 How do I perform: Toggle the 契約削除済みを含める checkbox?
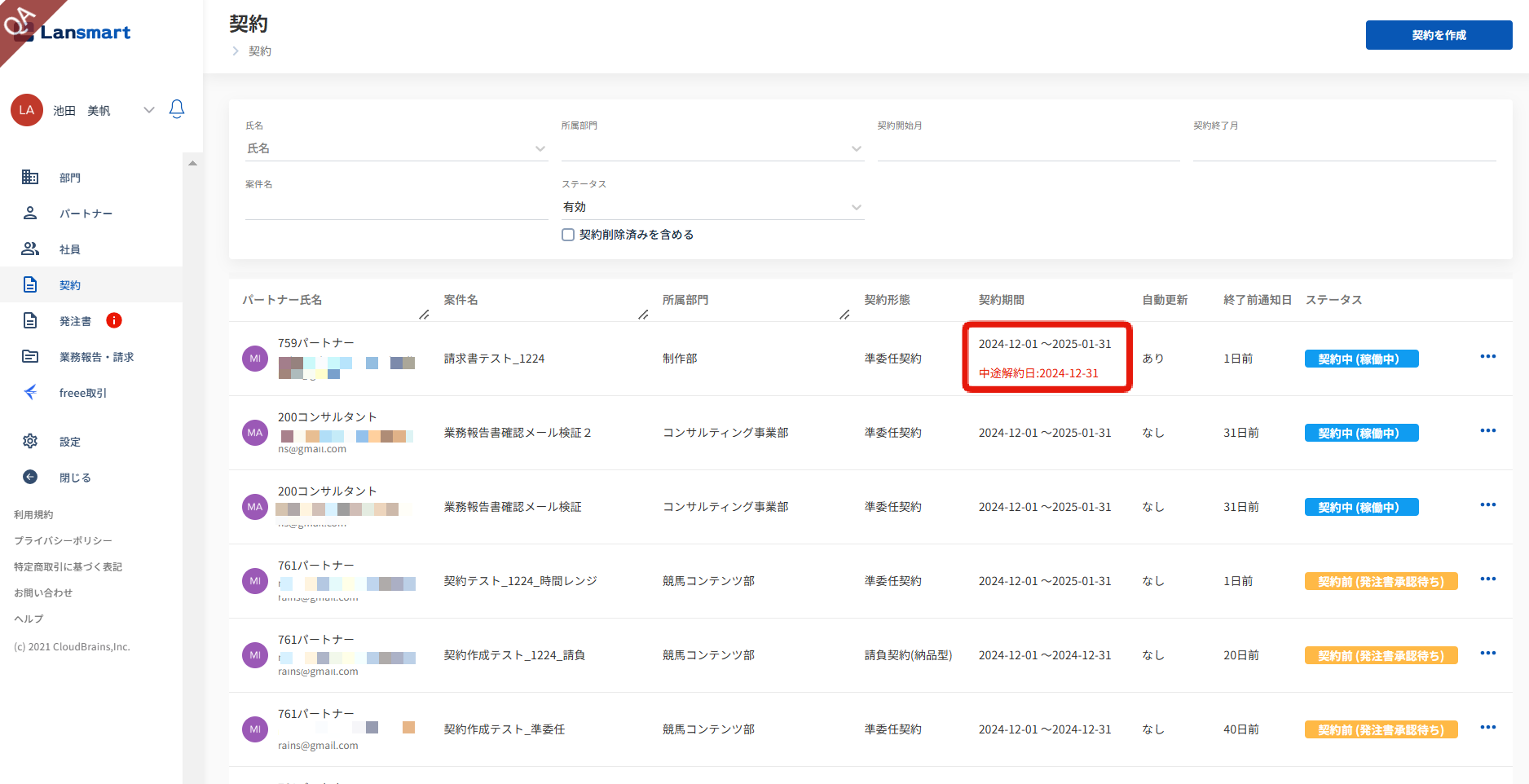tap(568, 235)
